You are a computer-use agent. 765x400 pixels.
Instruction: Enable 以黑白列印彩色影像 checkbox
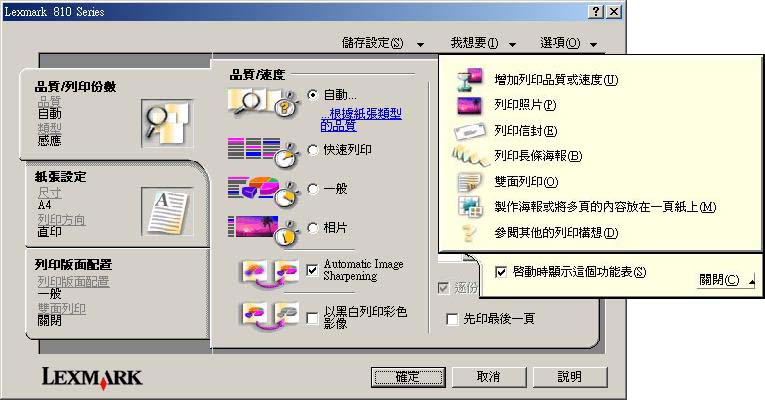[x=312, y=319]
